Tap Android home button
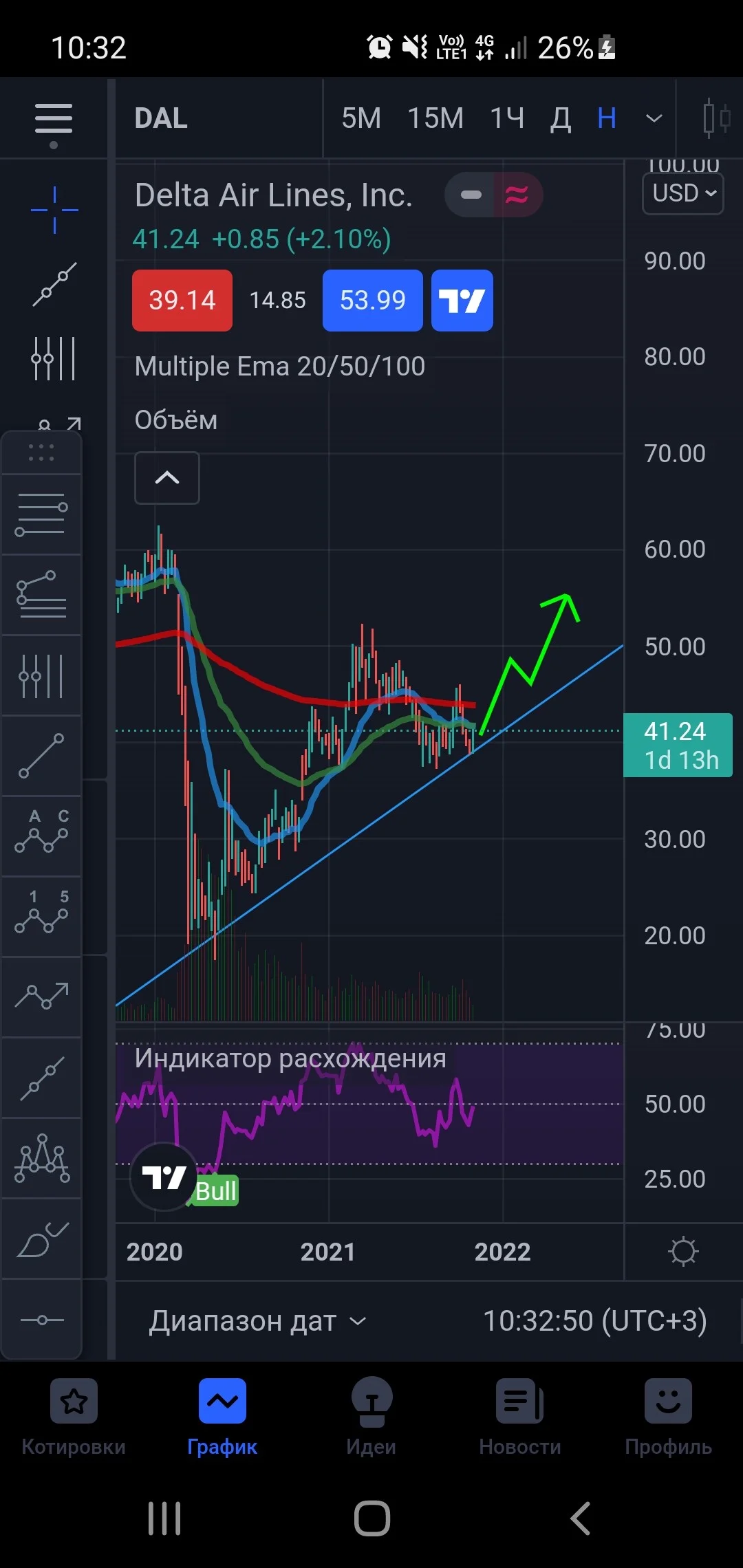The image size is (743, 1568). click(x=372, y=1518)
